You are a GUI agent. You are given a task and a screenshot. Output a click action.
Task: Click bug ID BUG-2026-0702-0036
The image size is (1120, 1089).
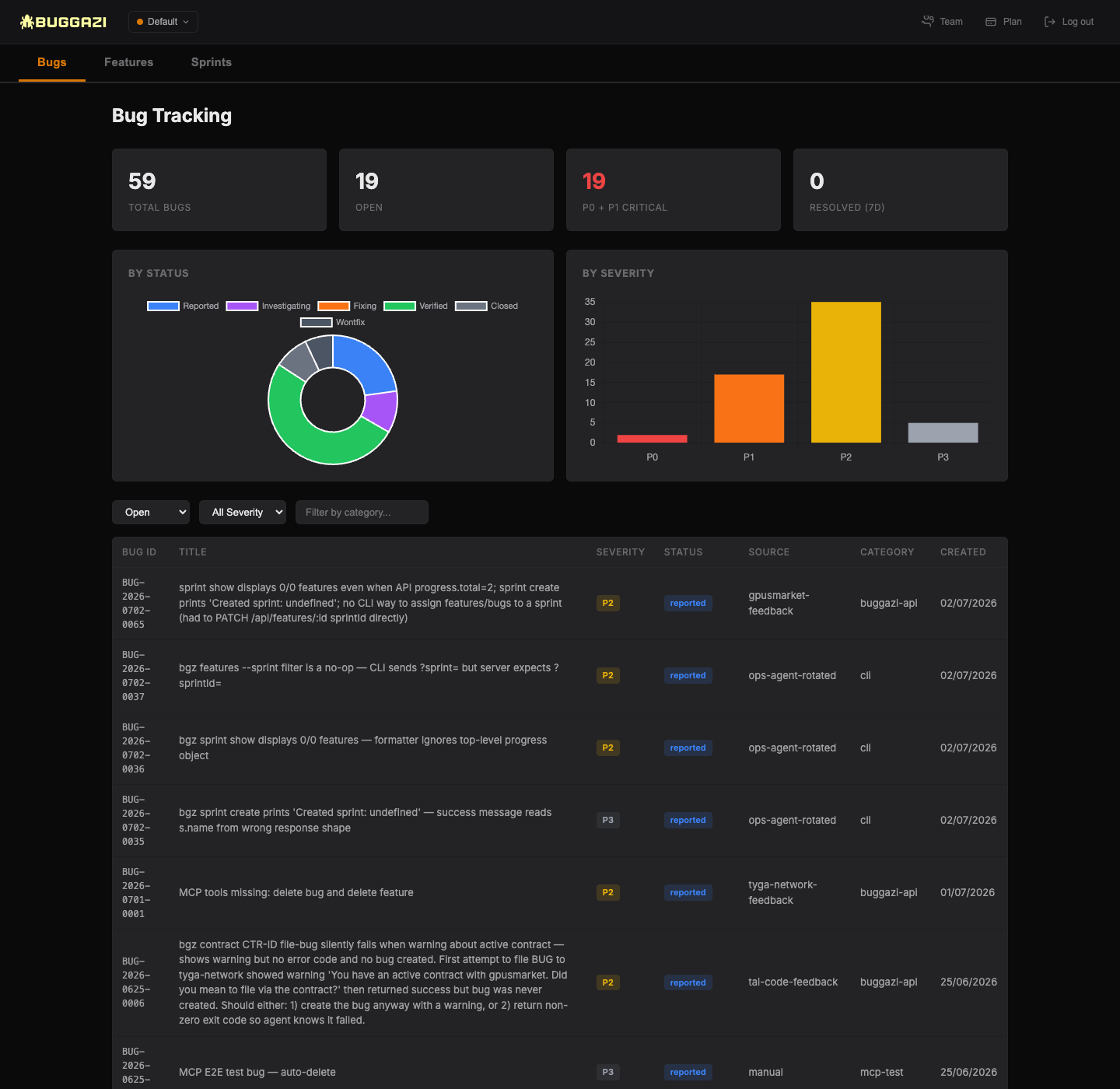click(x=136, y=748)
